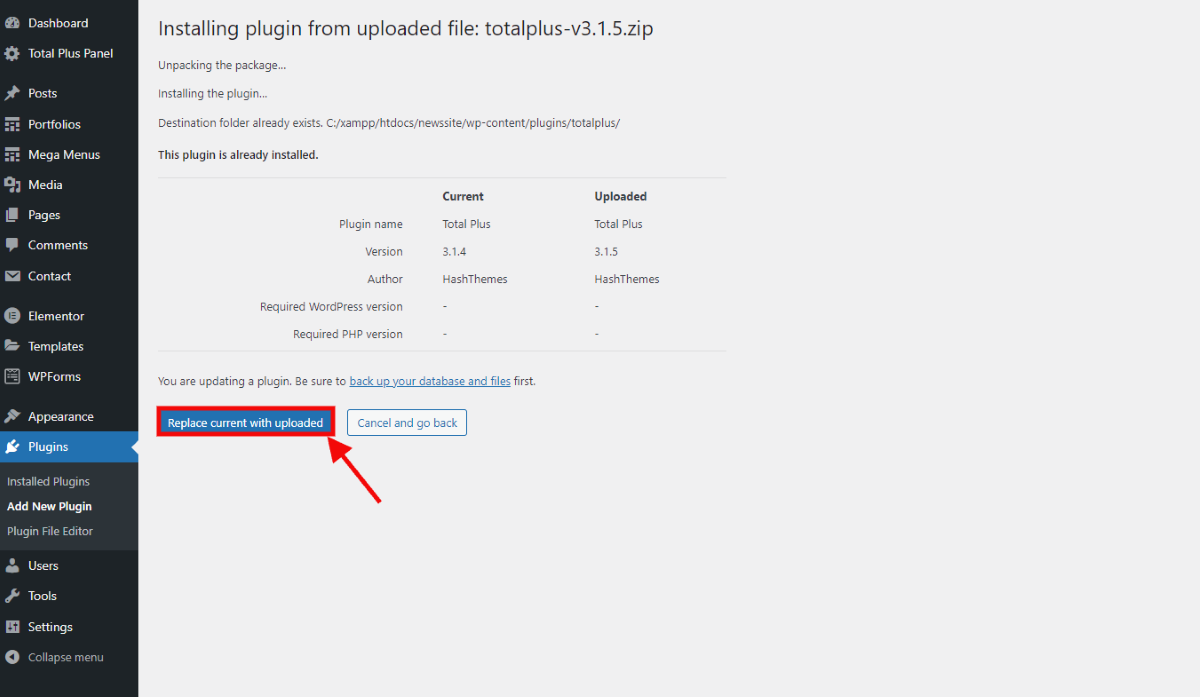Open back up your database and files link
This screenshot has height=697, width=1200.
coord(430,381)
